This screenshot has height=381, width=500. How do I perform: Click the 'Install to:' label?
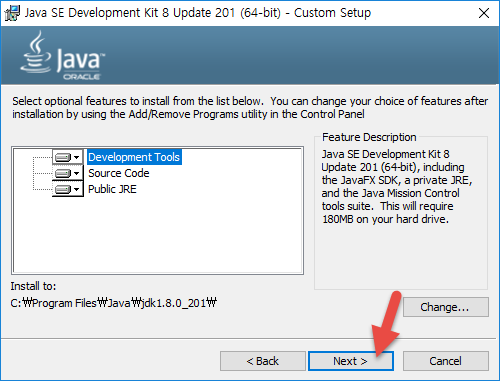pos(33,286)
